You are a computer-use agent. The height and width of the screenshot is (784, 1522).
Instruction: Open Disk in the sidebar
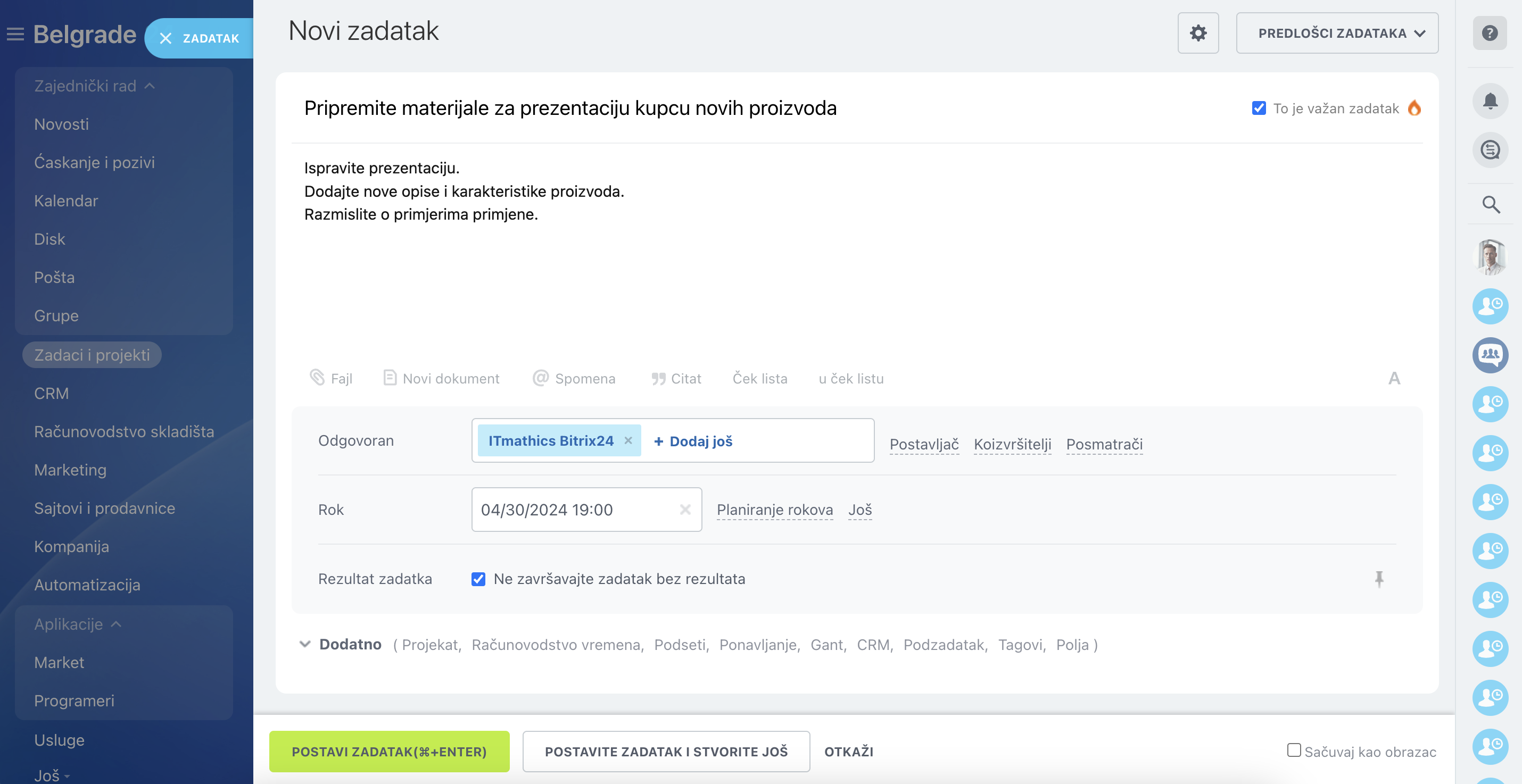(x=49, y=239)
